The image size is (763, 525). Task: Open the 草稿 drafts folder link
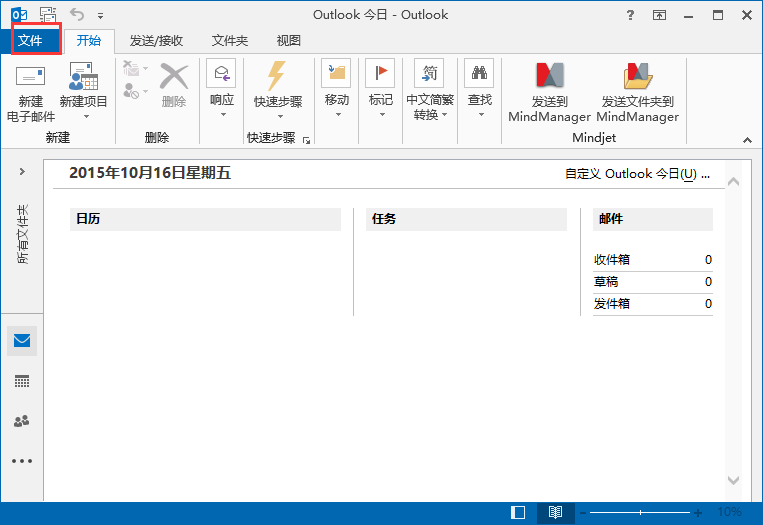[x=606, y=282]
